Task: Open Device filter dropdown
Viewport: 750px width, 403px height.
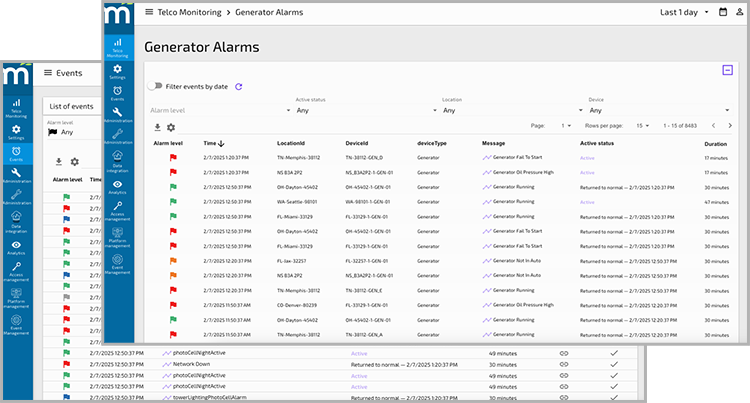Action: point(659,110)
